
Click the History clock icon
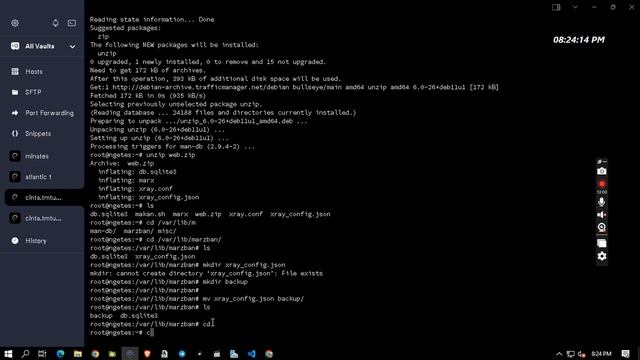15,241
